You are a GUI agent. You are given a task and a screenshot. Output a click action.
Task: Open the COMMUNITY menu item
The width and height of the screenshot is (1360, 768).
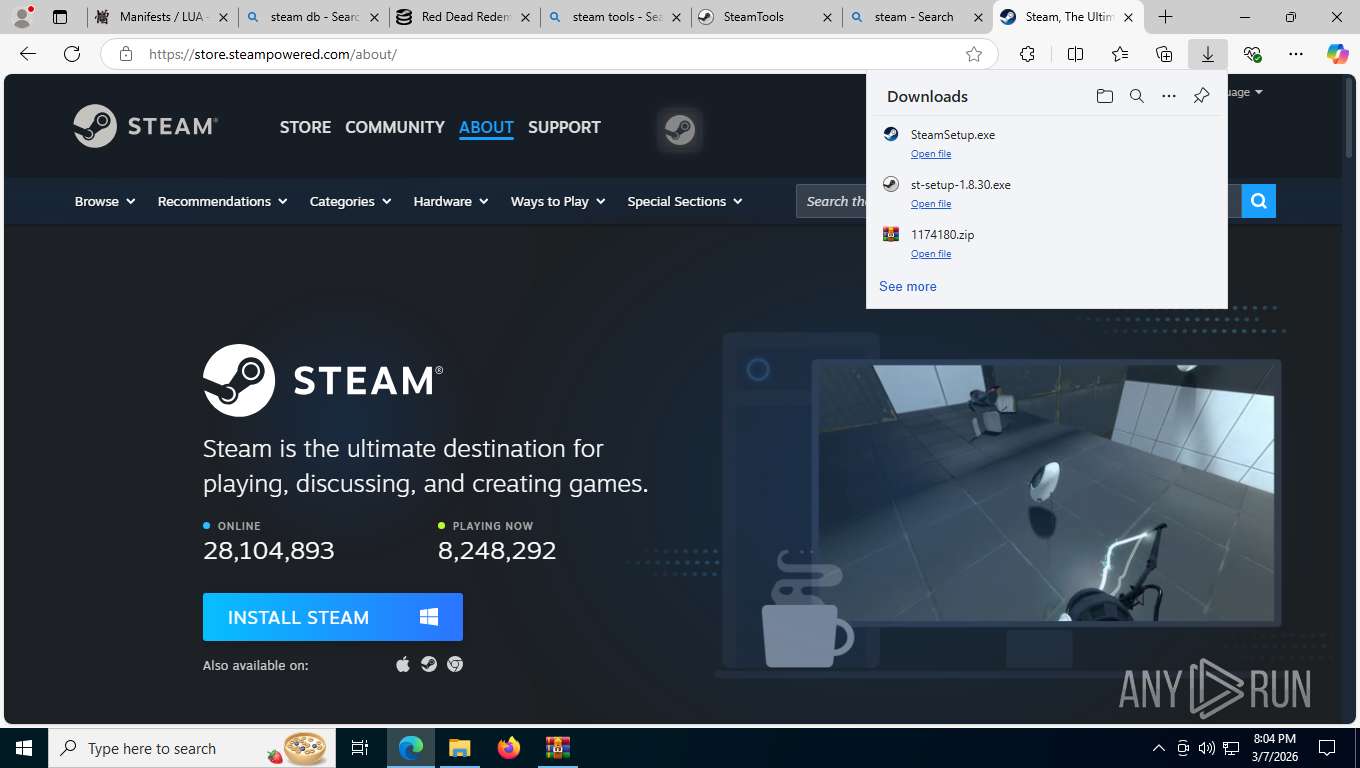coord(395,127)
